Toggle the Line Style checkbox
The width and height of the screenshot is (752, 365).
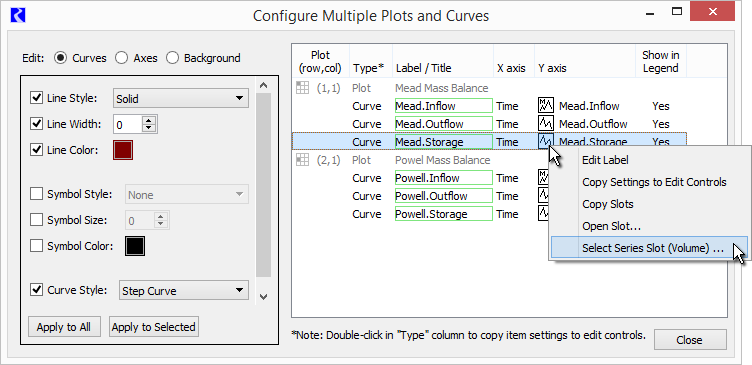(36, 98)
